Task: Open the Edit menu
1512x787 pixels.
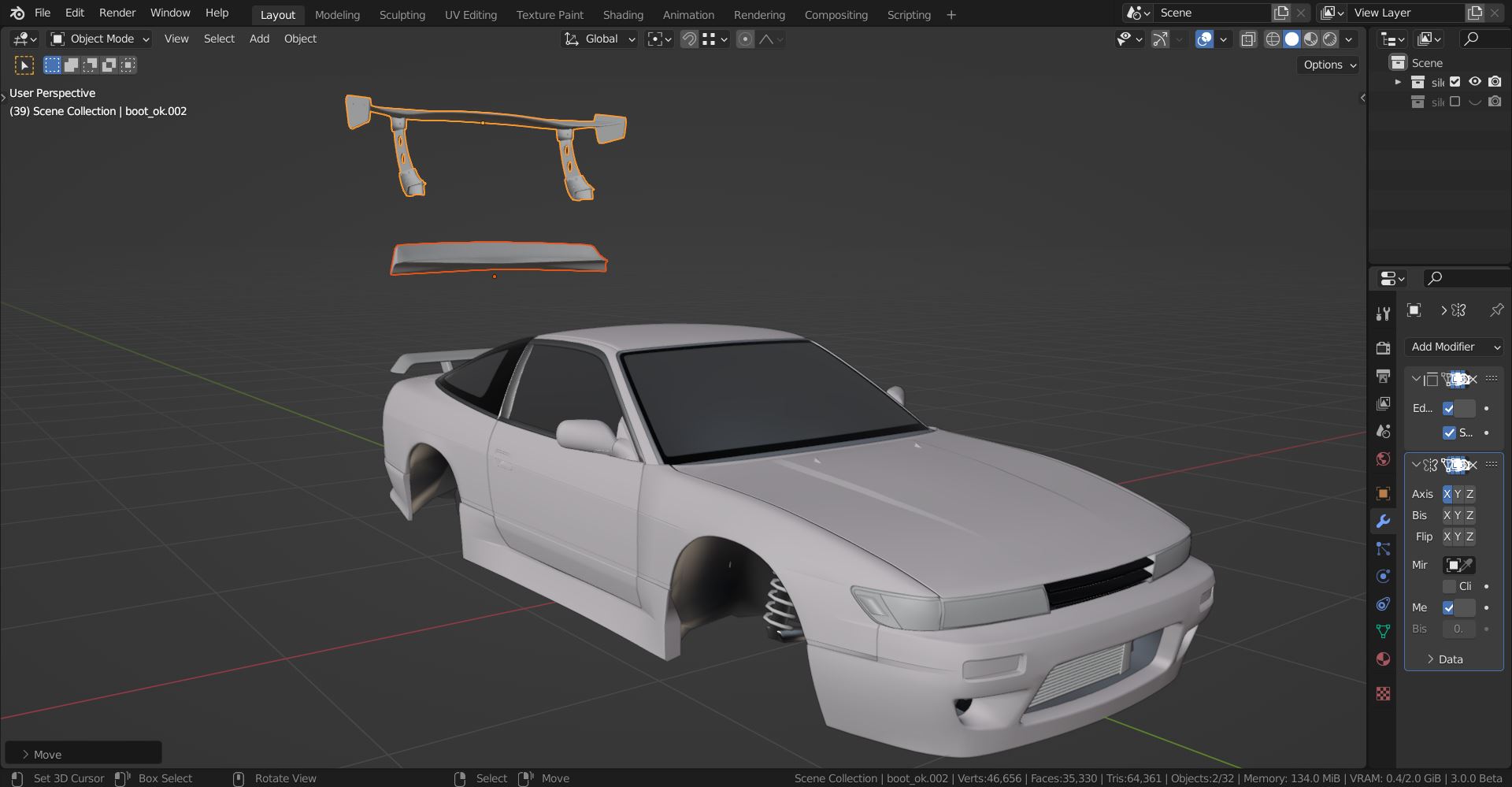Action: pos(75,13)
